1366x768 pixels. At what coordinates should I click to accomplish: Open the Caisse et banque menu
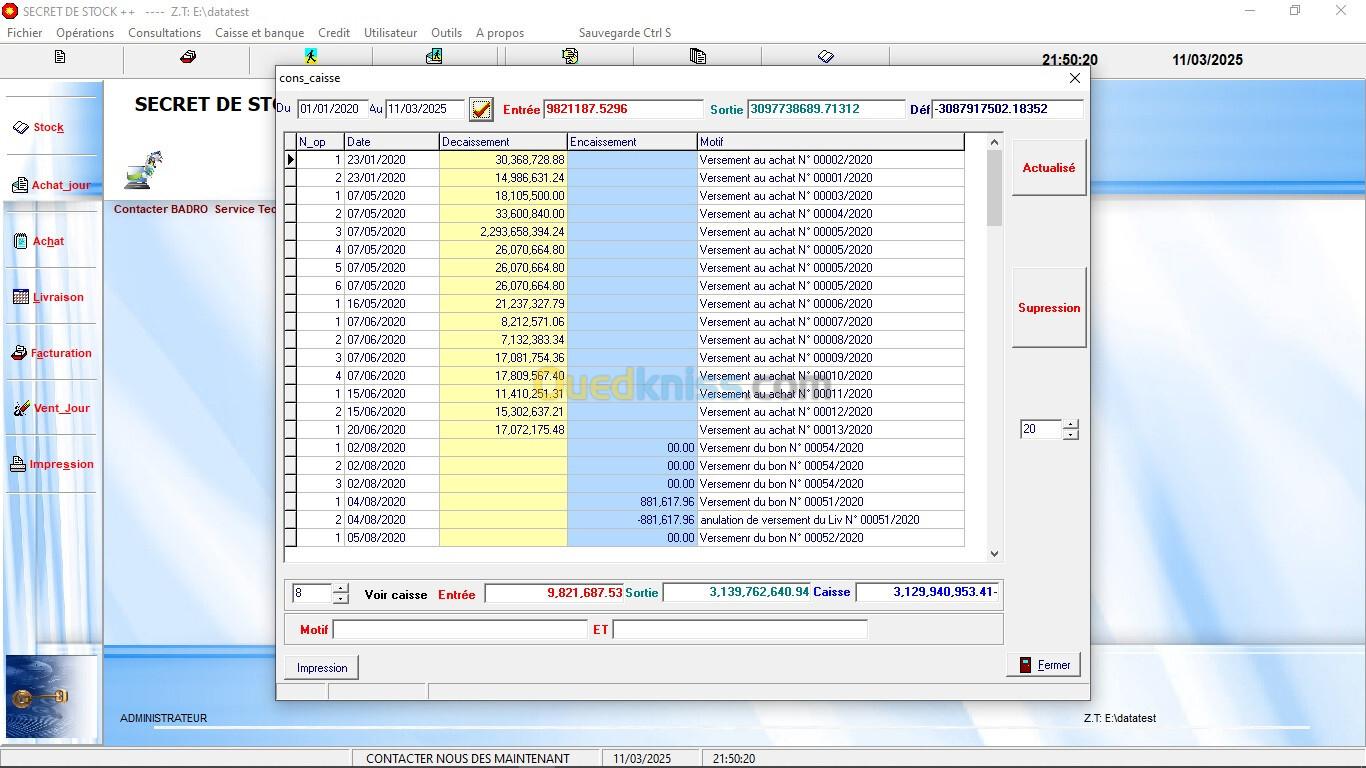[x=259, y=33]
